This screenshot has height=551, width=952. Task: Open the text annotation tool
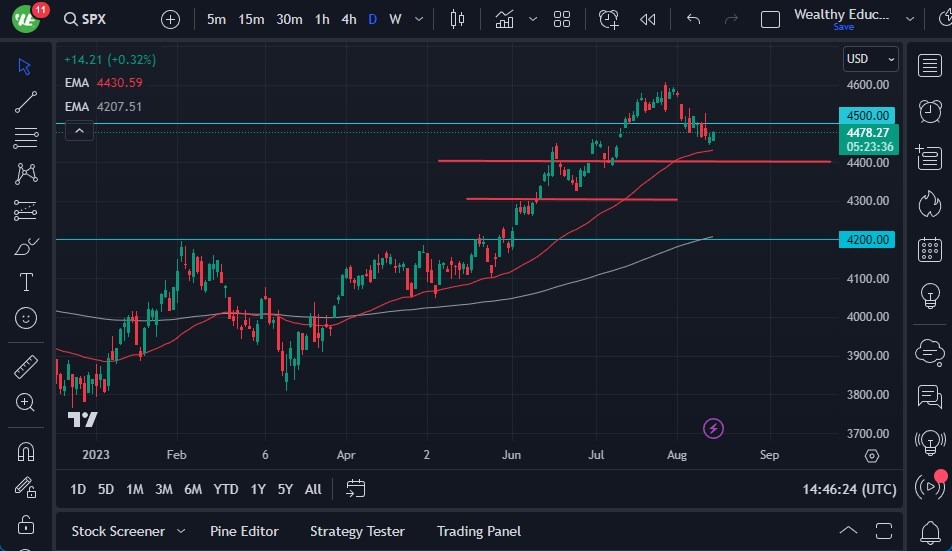(26, 282)
